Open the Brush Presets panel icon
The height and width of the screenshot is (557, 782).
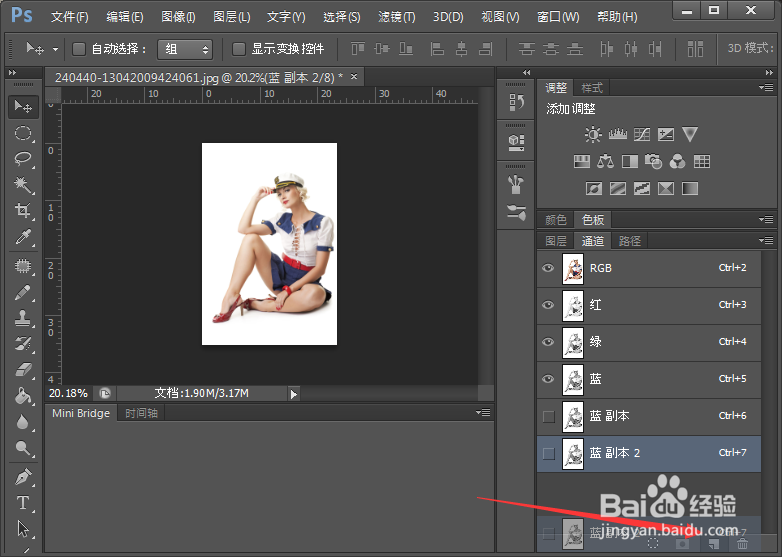coord(516,213)
